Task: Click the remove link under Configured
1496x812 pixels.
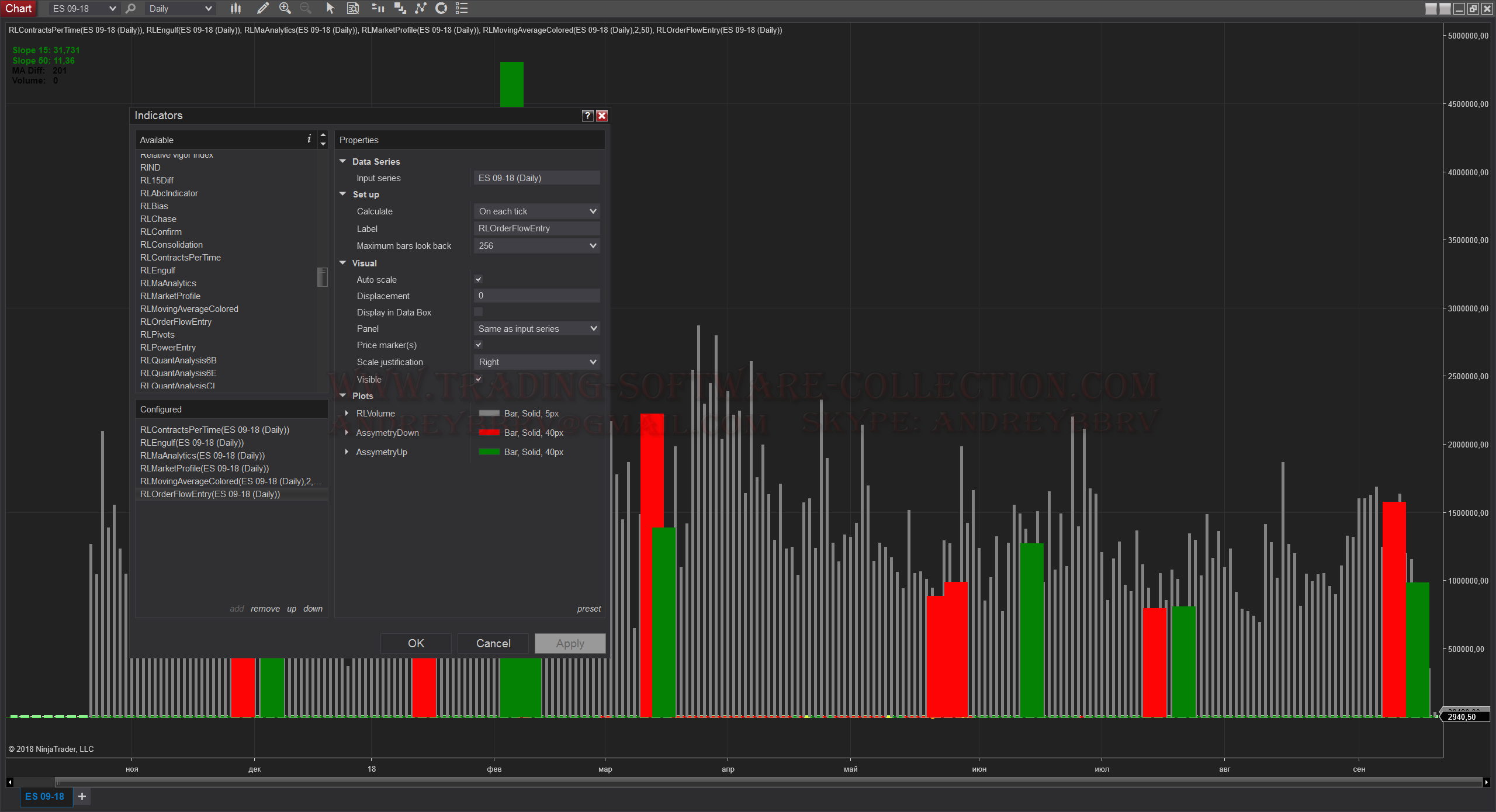Action: point(265,608)
